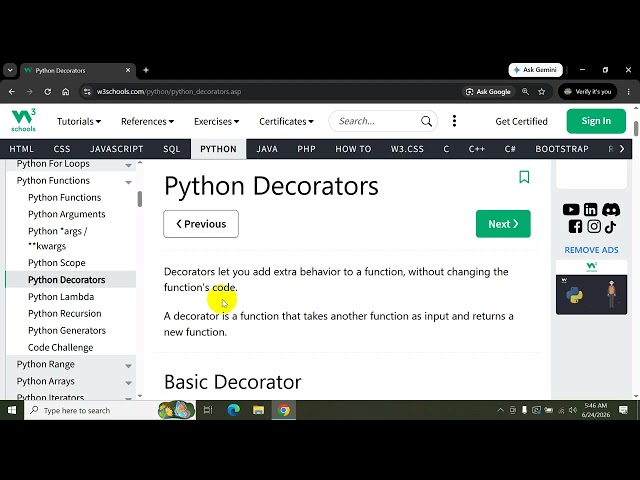
Task: Open the Chrome three-dot menu
Action: 629,92
